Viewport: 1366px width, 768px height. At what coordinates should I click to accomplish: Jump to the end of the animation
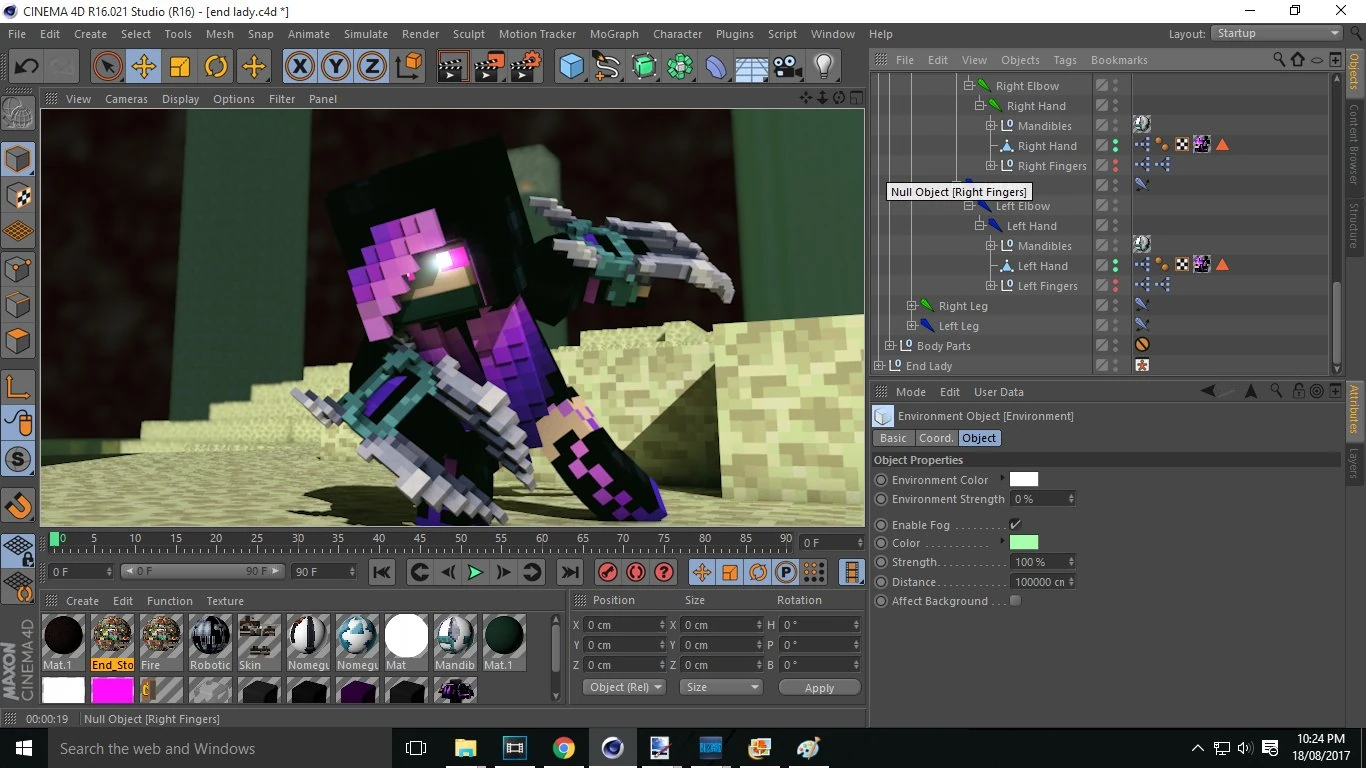coord(569,572)
